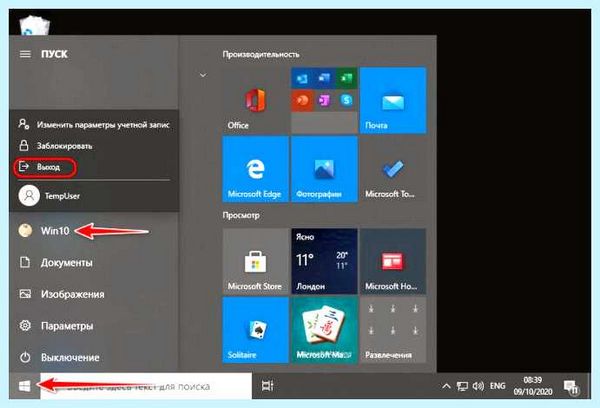Screen dimensions: 600x408
Task: Open PowerPoint in the Office apps folder
Action: 302,101
